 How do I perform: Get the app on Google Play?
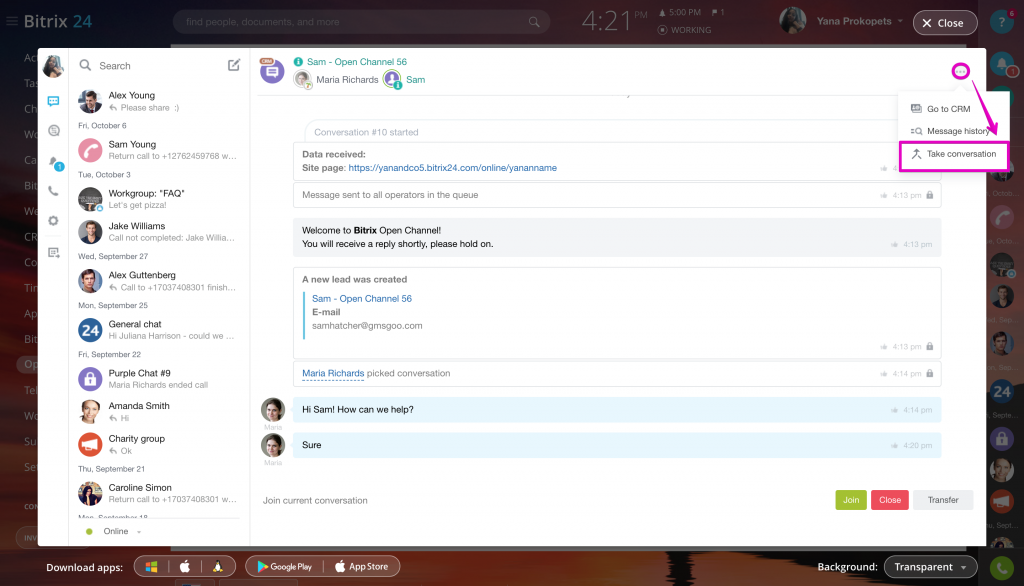[284, 566]
